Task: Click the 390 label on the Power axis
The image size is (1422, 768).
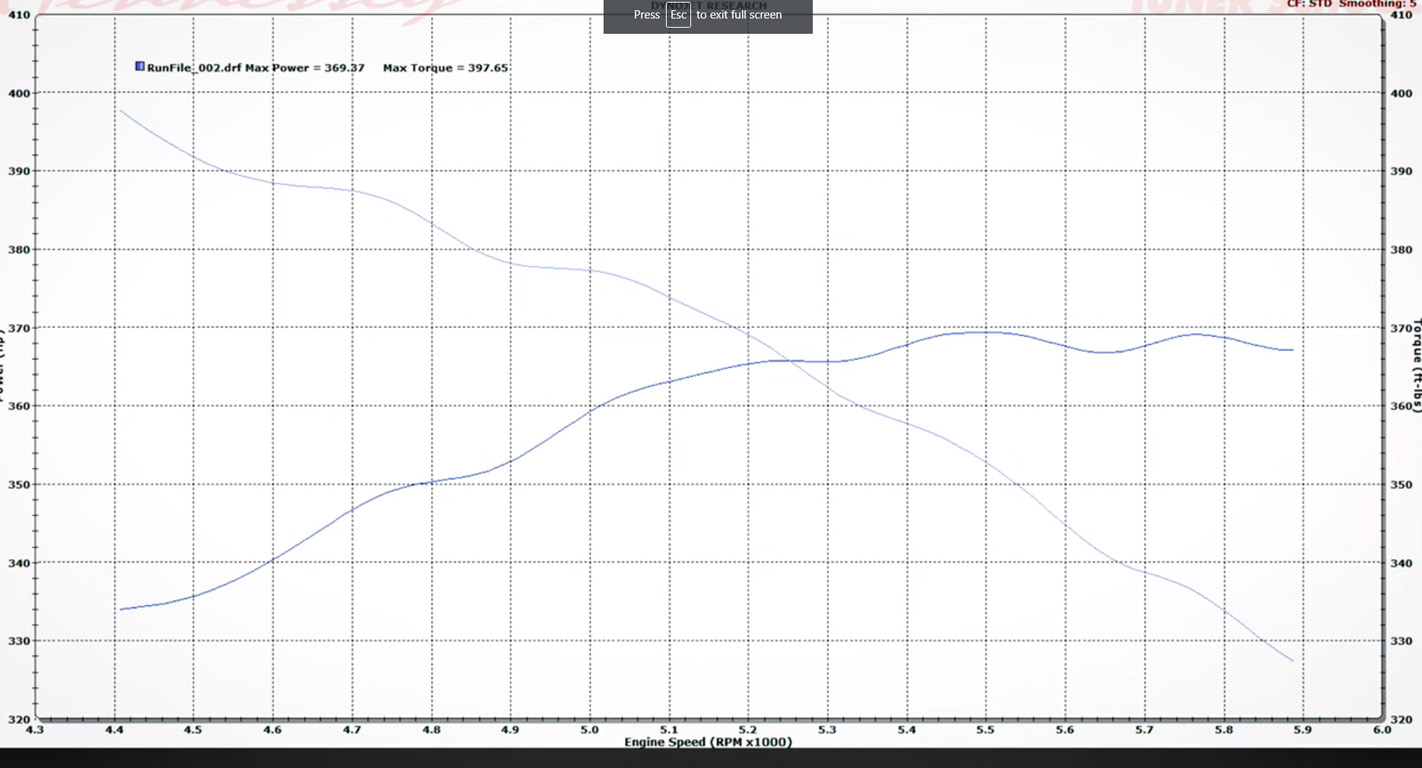Action: [18, 171]
